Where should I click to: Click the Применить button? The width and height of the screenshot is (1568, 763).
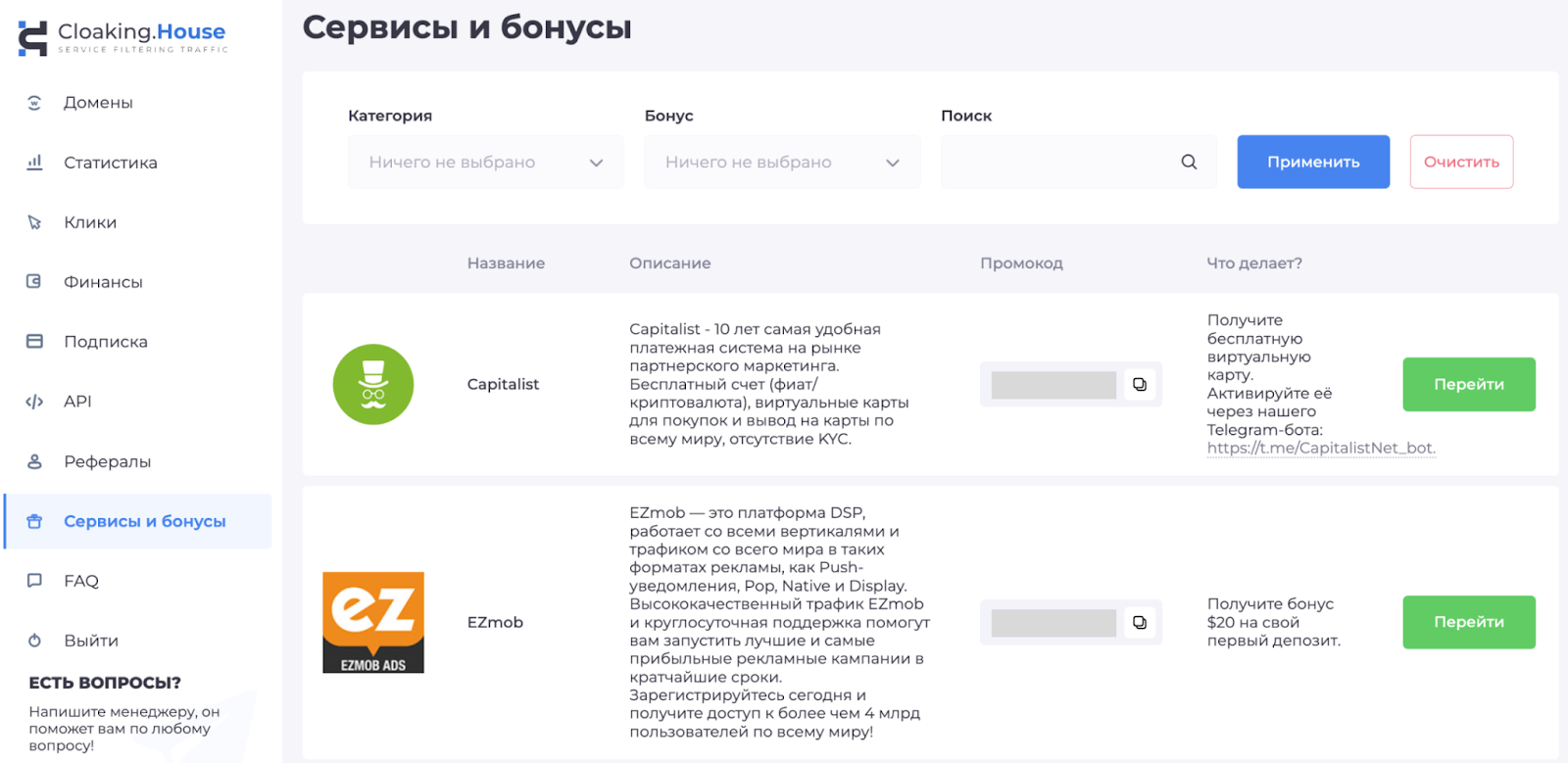tap(1313, 162)
